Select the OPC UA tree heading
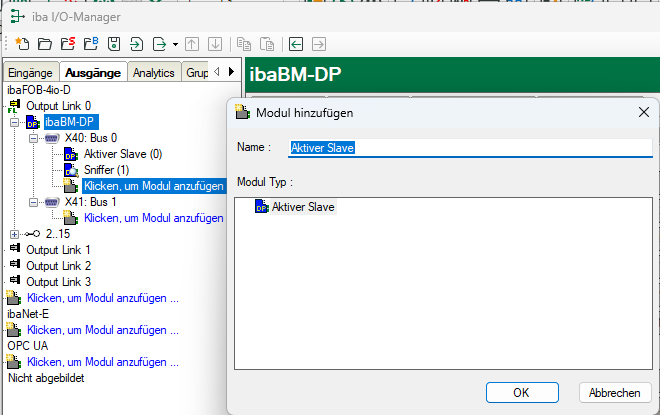Screen dimensions: 660x415 pos(27,346)
